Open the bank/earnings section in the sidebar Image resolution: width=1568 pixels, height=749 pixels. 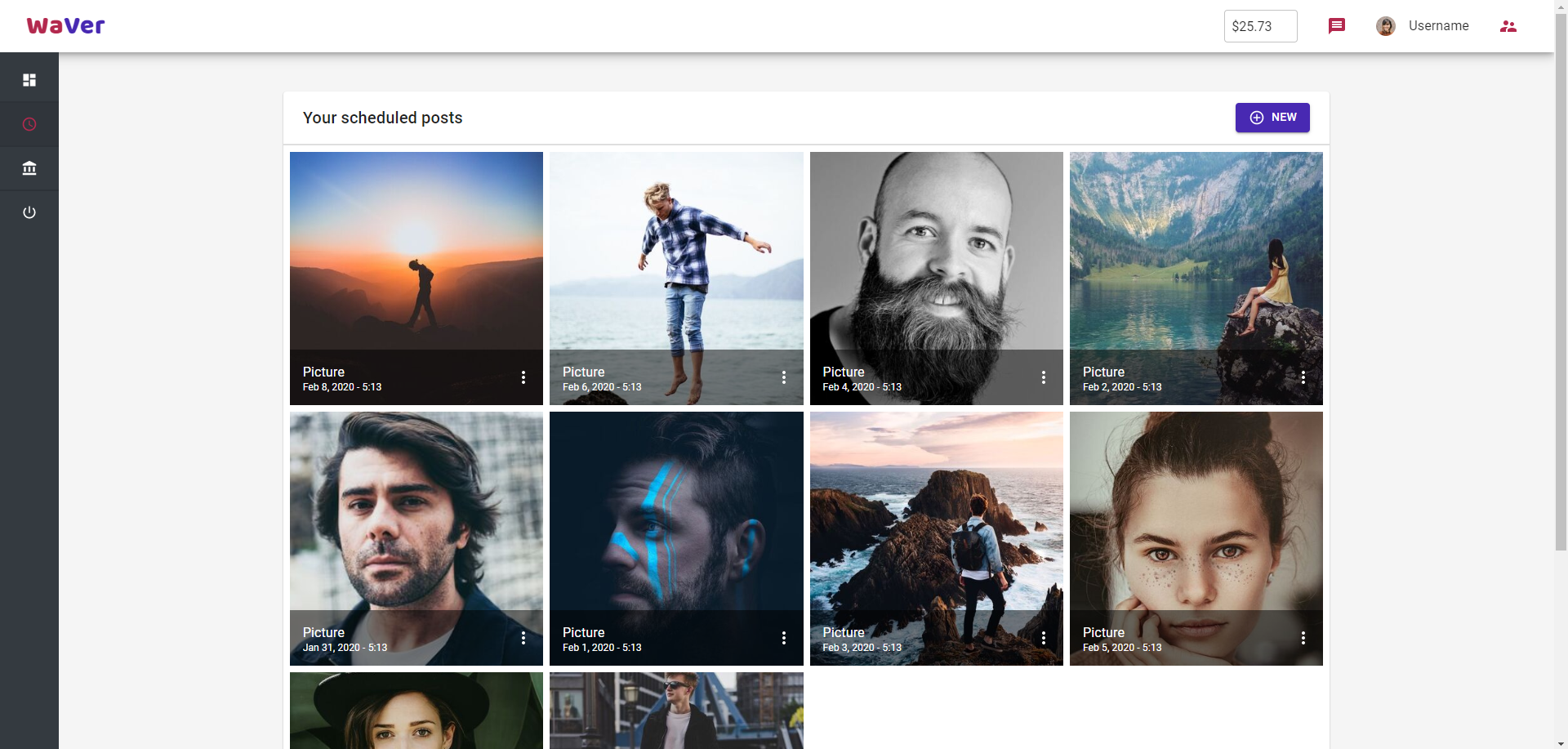click(x=29, y=168)
